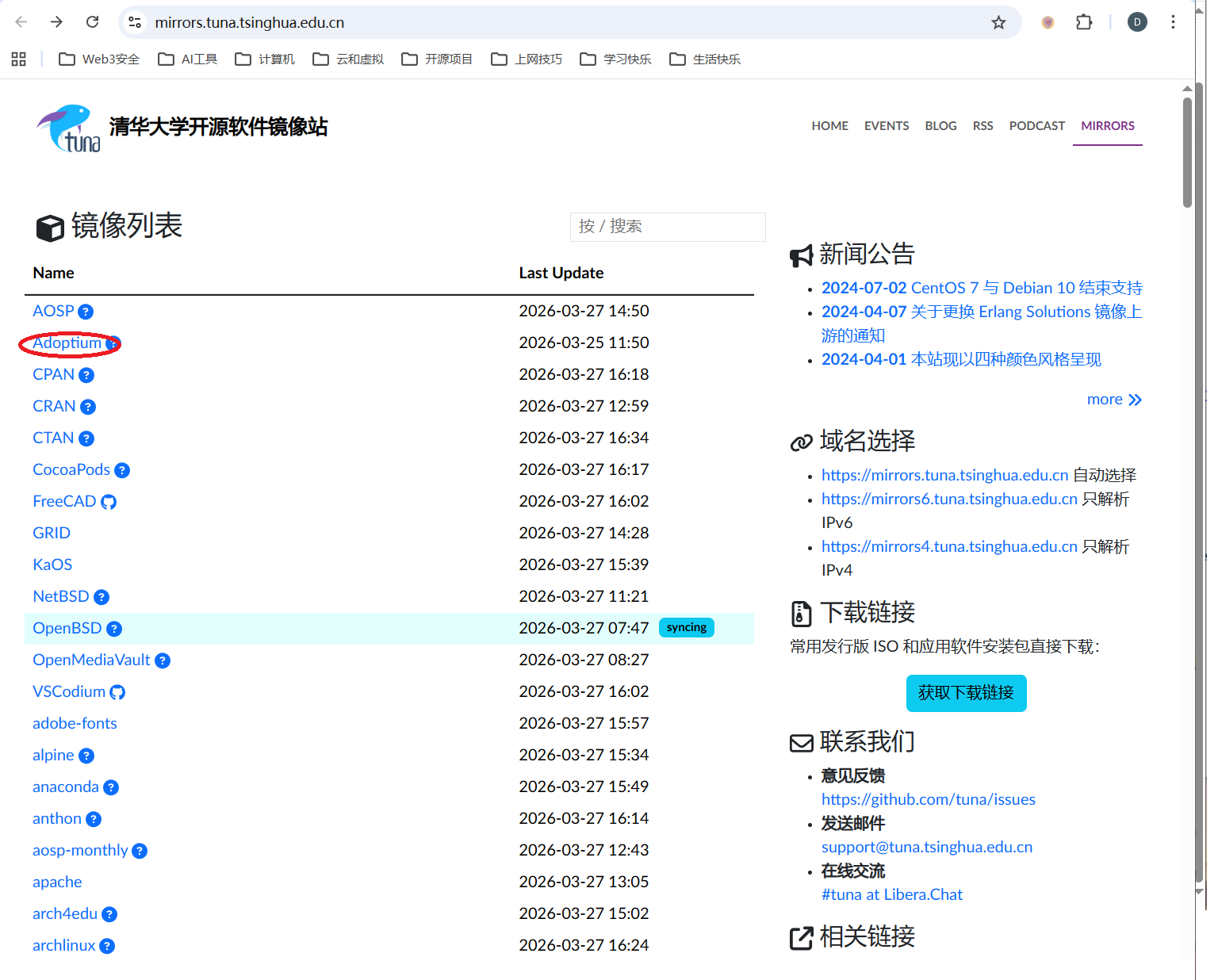Open the Chrome apps grid icon
Screen dimensions: 1218x980
(19, 59)
